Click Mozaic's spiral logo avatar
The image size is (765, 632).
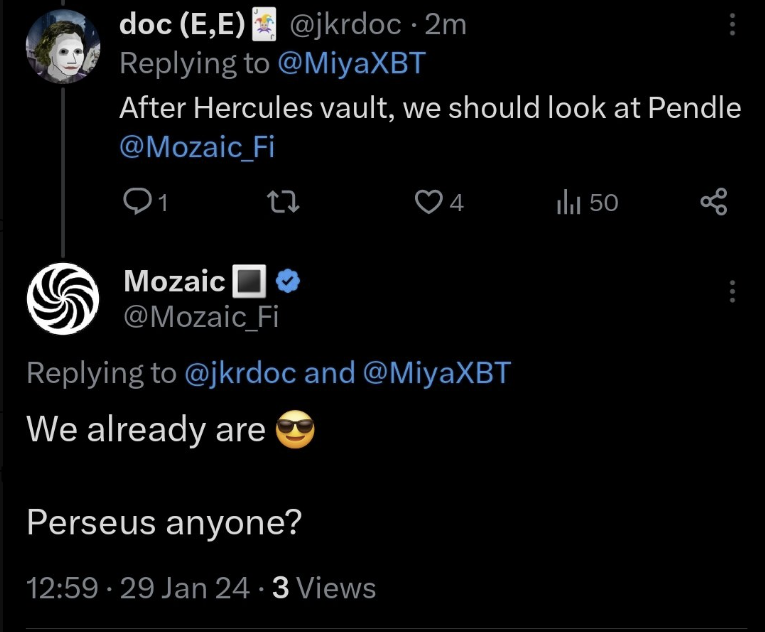(x=63, y=297)
